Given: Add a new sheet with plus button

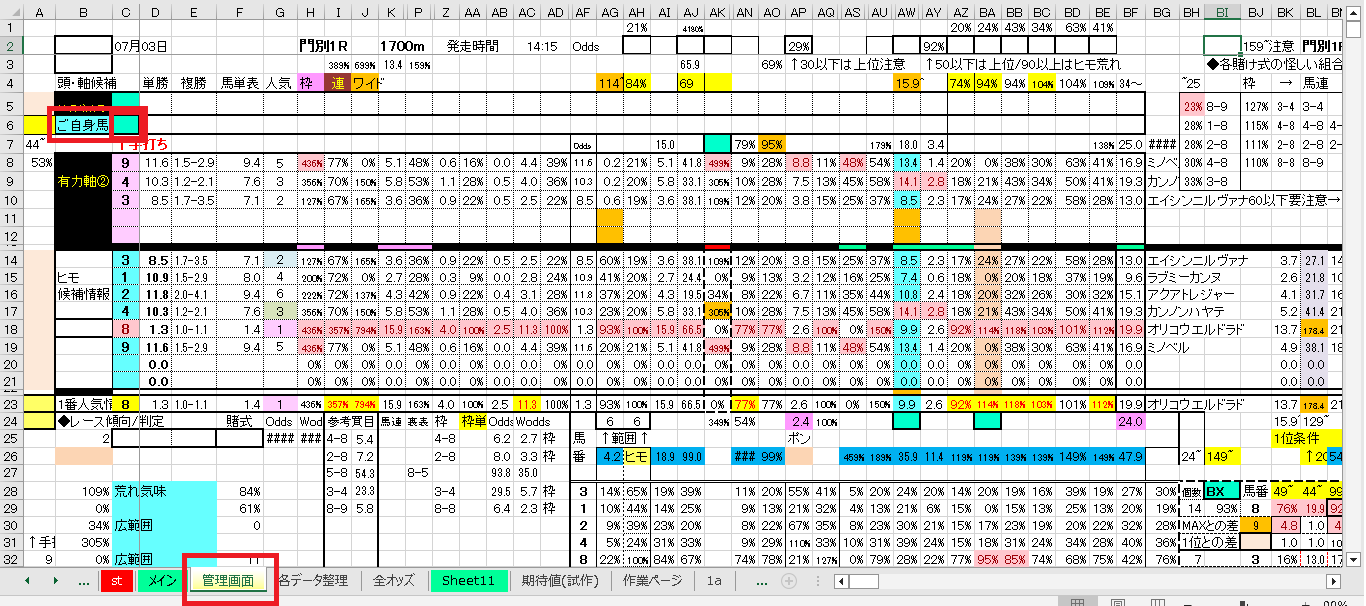Looking at the screenshot, I should pyautogui.click(x=788, y=580).
